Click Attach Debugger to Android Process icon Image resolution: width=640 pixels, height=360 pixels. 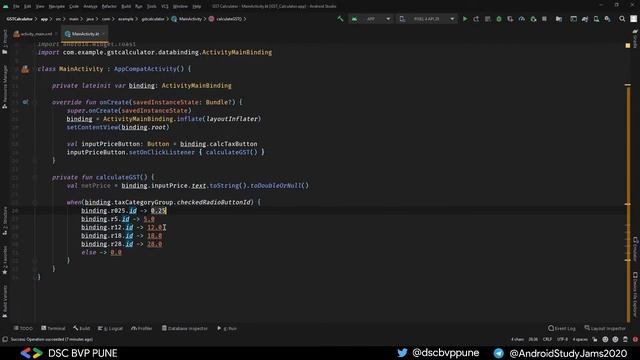pyautogui.click(x=533, y=19)
